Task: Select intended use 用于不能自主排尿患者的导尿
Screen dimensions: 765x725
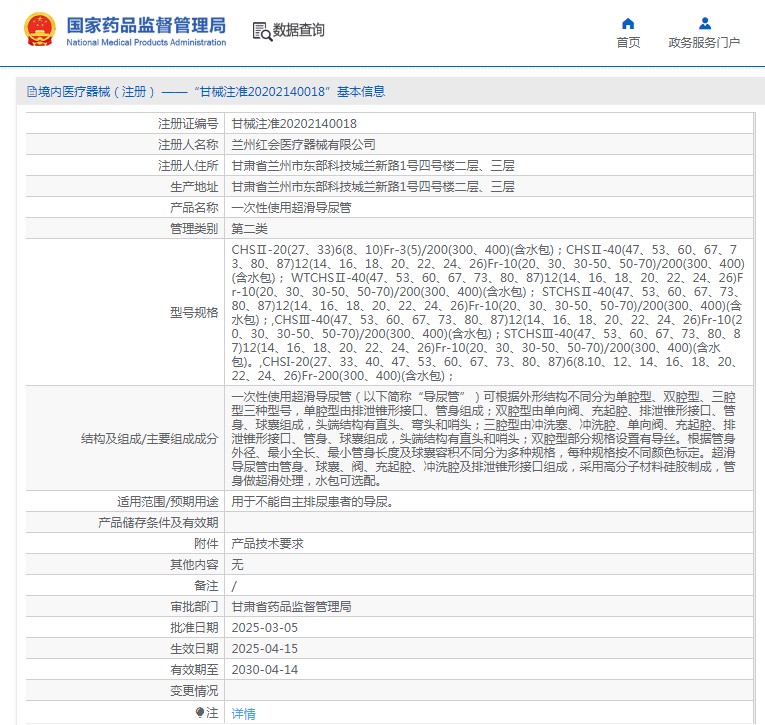Action: [x=312, y=502]
